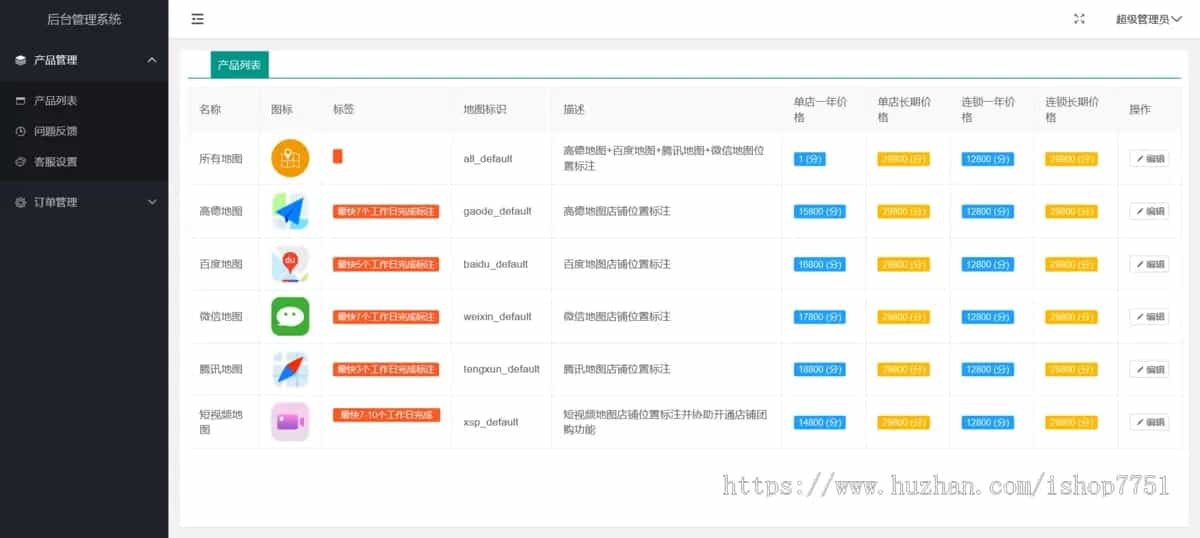
Task: Click the 腾讯地图 compass icon
Action: click(x=290, y=369)
